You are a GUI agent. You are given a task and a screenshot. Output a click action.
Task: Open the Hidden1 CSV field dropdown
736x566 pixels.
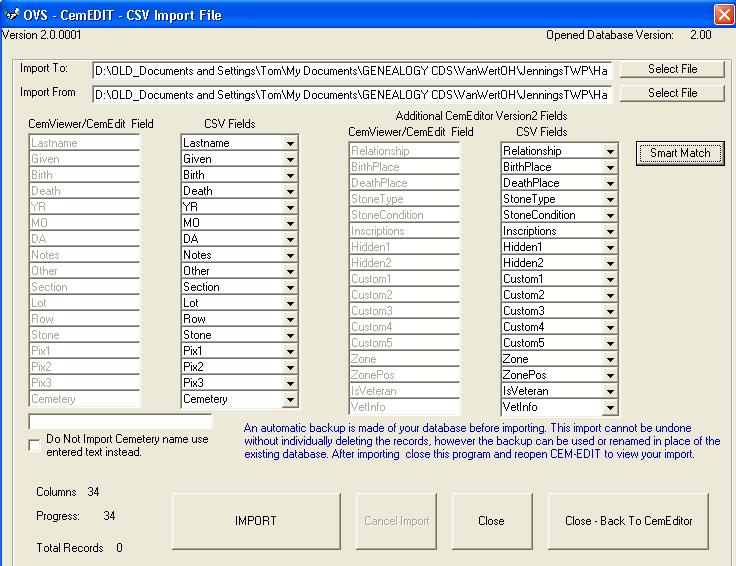610,247
